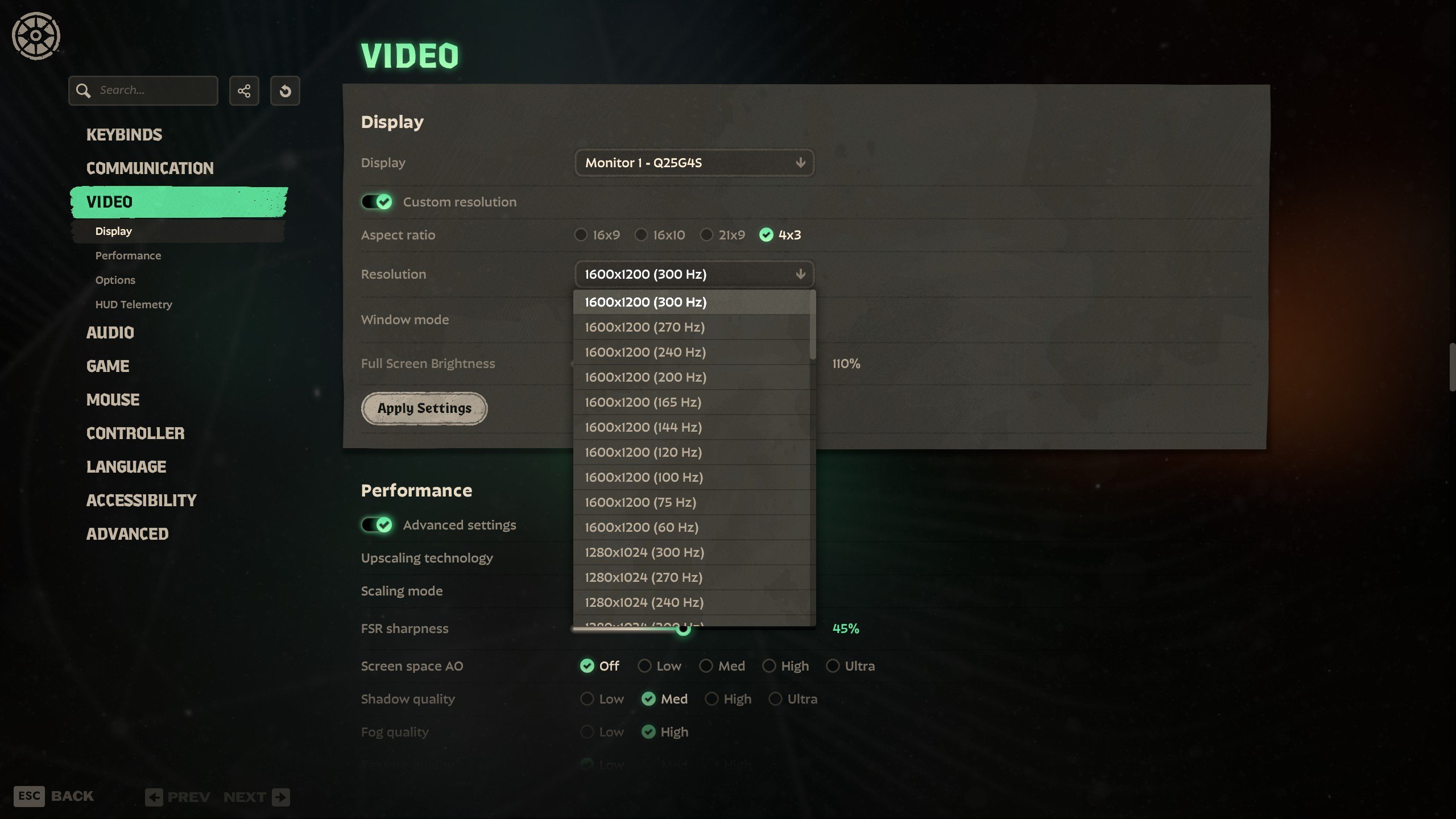Toggle the Custom resolution switch
The width and height of the screenshot is (1456, 819).
pyautogui.click(x=377, y=202)
